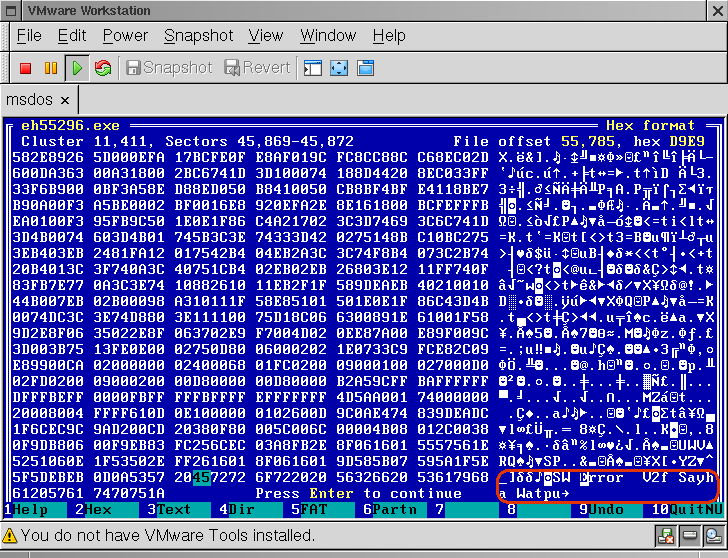728x558 pixels.
Task: Open the Power menu
Action: pos(125,36)
